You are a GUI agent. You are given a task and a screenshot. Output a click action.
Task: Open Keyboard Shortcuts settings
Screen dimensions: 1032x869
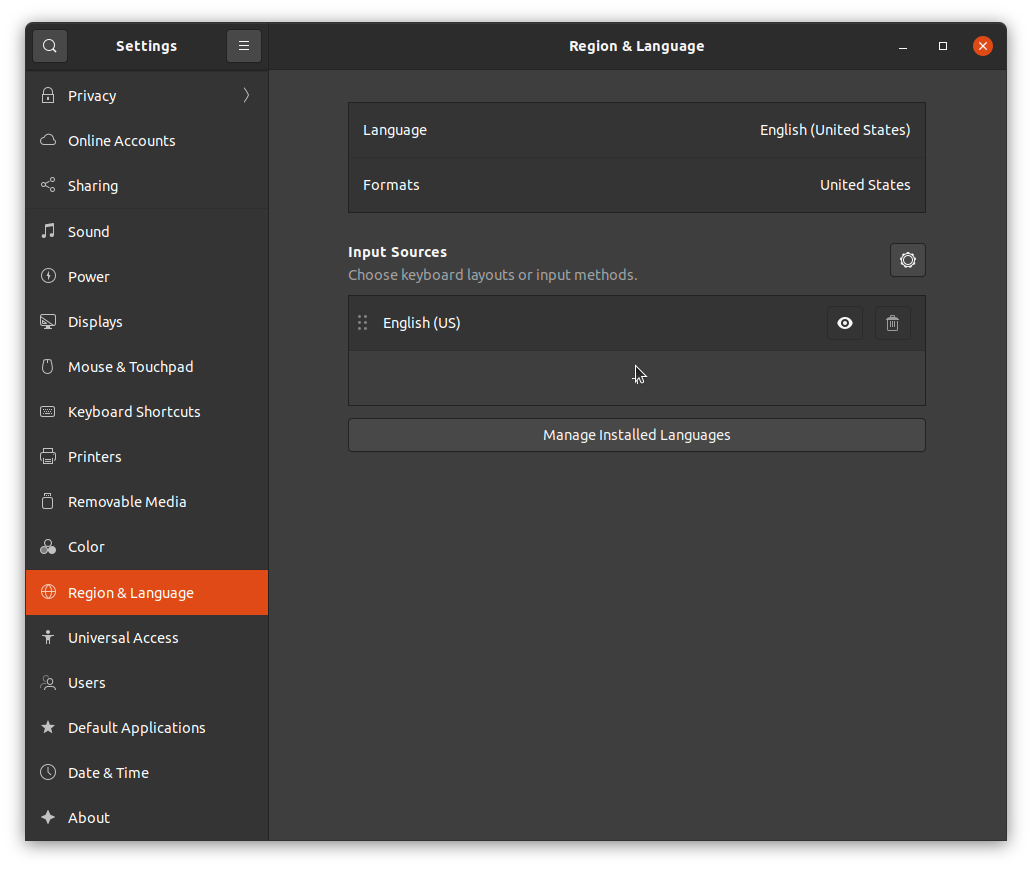(x=134, y=412)
